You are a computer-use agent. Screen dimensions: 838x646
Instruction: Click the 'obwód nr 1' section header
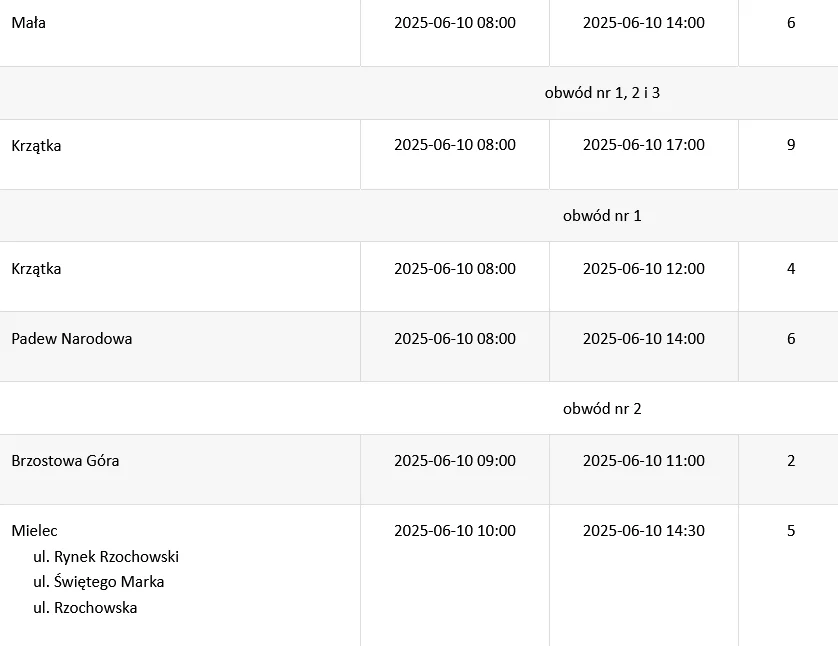coord(602,216)
